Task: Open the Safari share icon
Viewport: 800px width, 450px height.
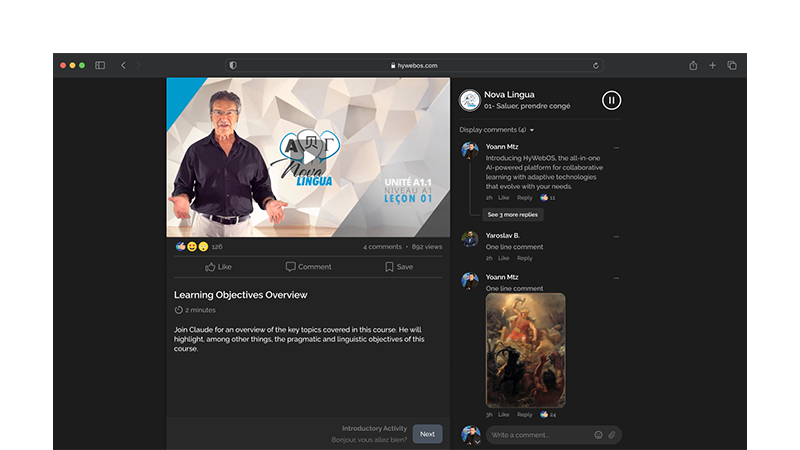Action: pyautogui.click(x=693, y=65)
